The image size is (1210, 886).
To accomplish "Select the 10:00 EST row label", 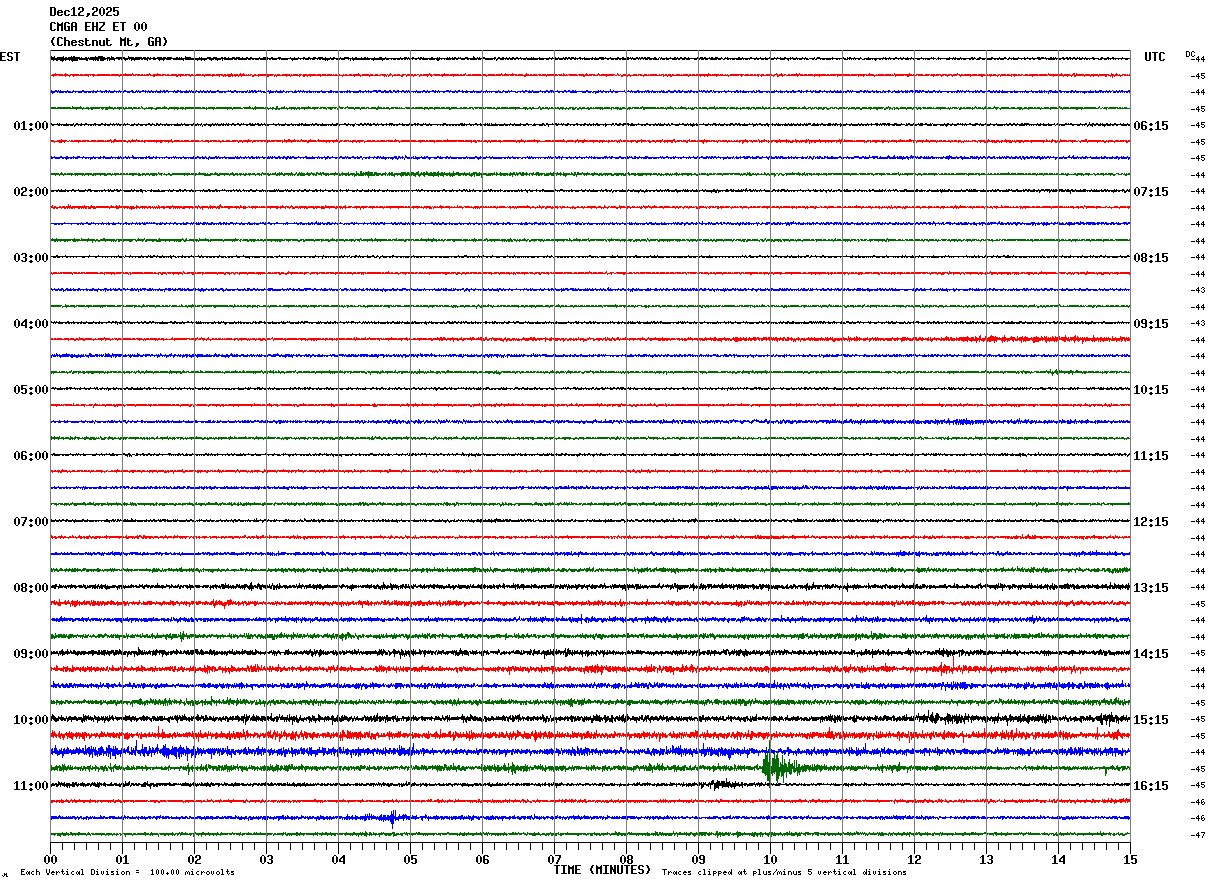I will [31, 720].
